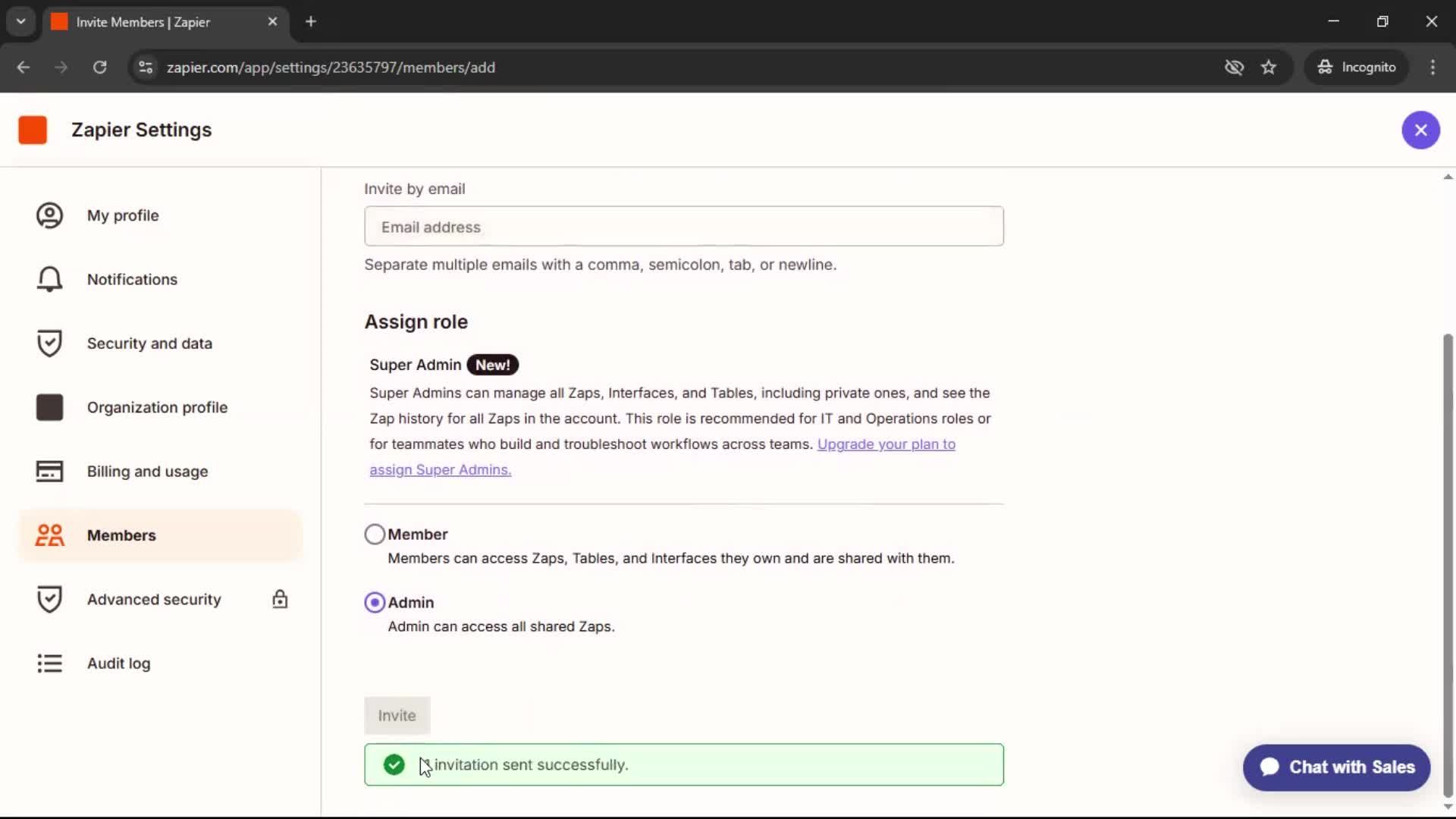1456x819 pixels.
Task: Click the Billing and usage card icon
Action: click(x=49, y=471)
